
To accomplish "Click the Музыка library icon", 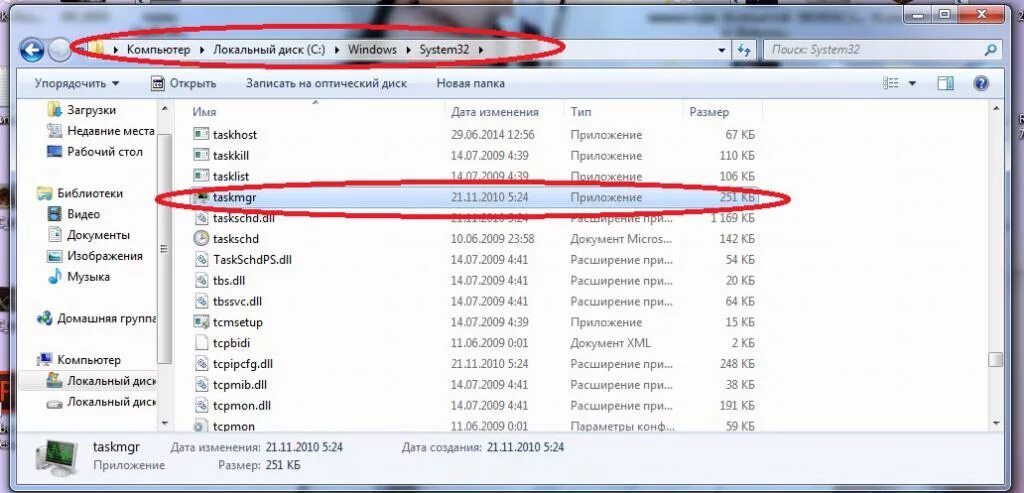I will 54,276.
